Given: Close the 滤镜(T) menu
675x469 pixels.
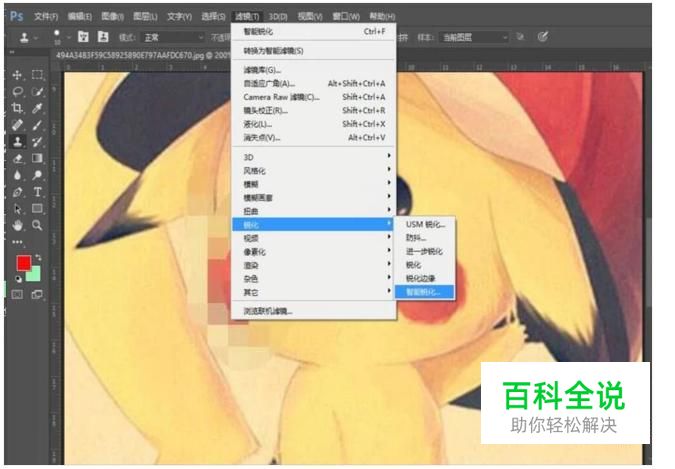Looking at the screenshot, I should tap(247, 16).
